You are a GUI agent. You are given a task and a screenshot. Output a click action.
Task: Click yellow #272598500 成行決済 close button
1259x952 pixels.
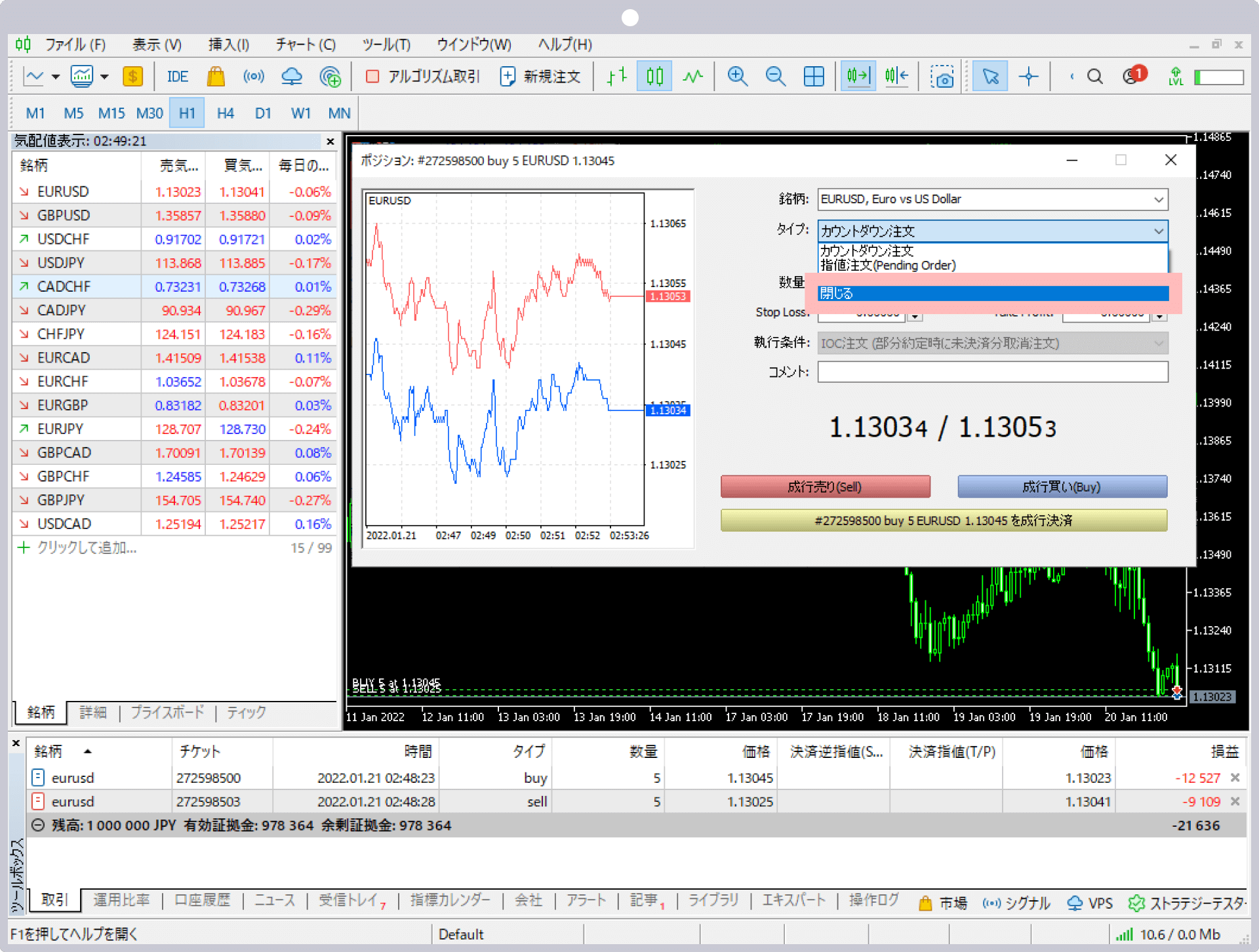944,521
